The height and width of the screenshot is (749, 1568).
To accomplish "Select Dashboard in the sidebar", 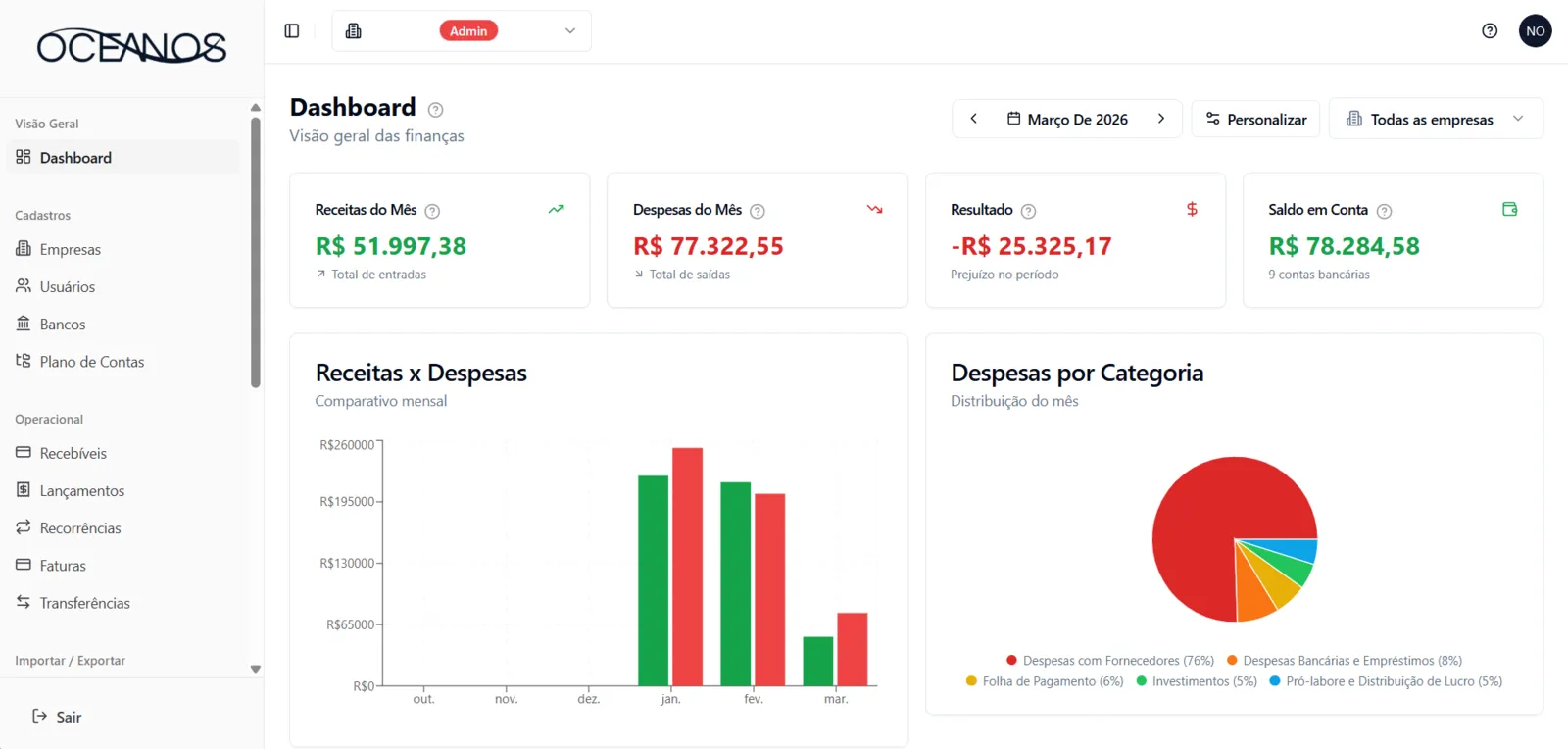I will (123, 157).
